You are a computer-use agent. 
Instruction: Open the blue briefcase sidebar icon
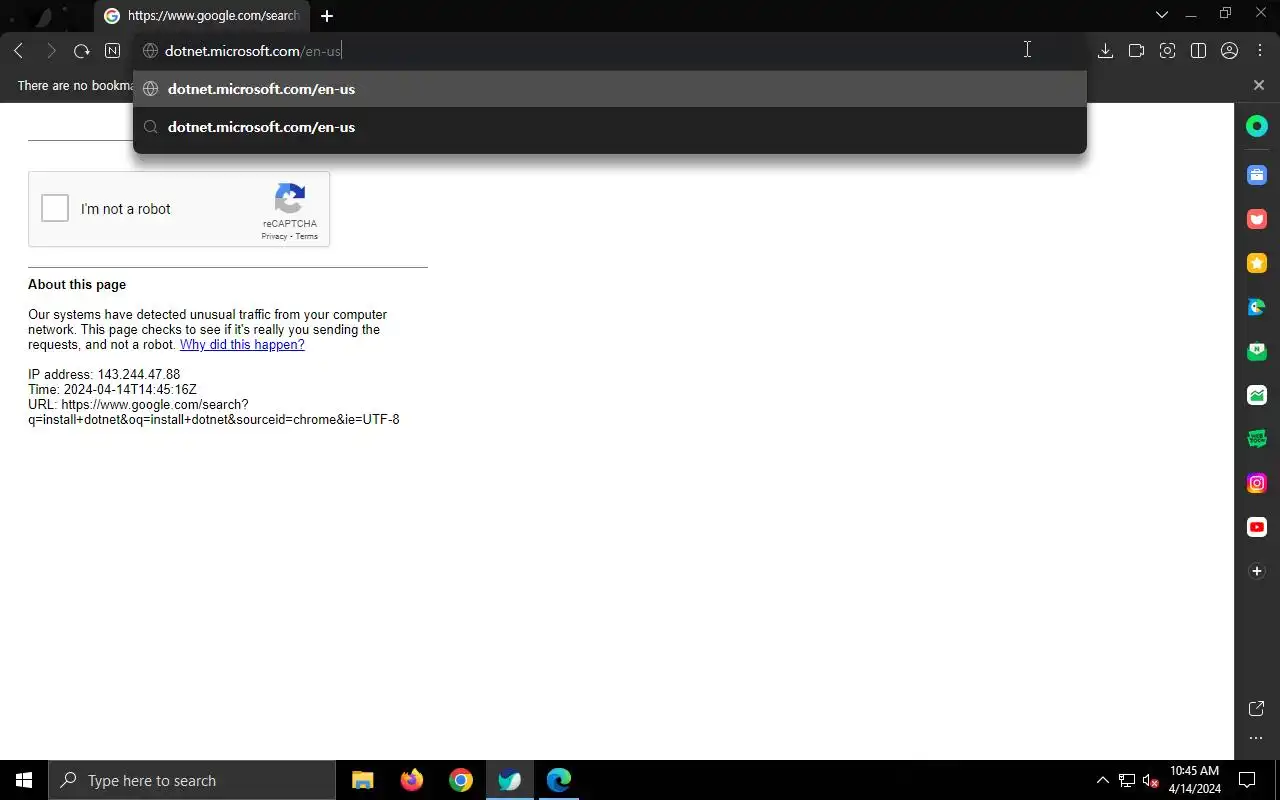click(x=1257, y=175)
